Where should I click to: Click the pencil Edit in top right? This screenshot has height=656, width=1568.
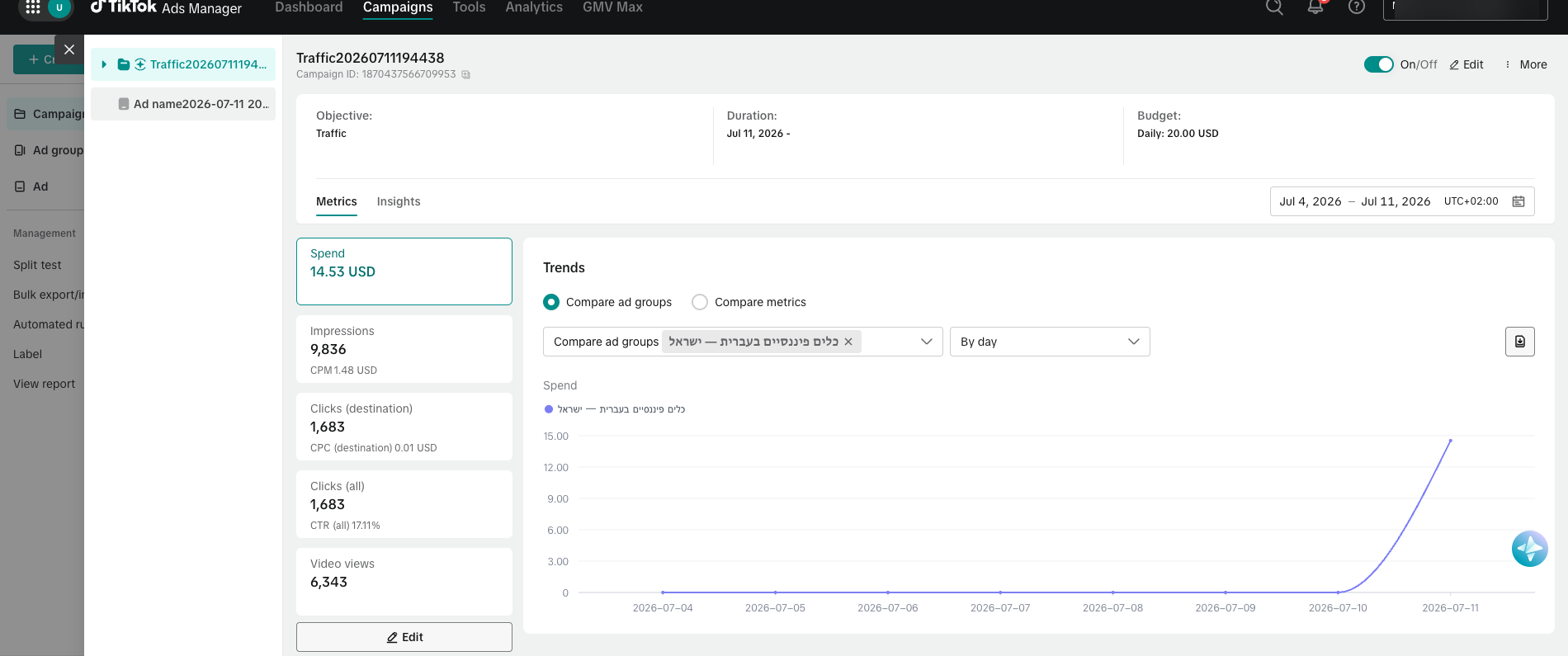click(1466, 64)
